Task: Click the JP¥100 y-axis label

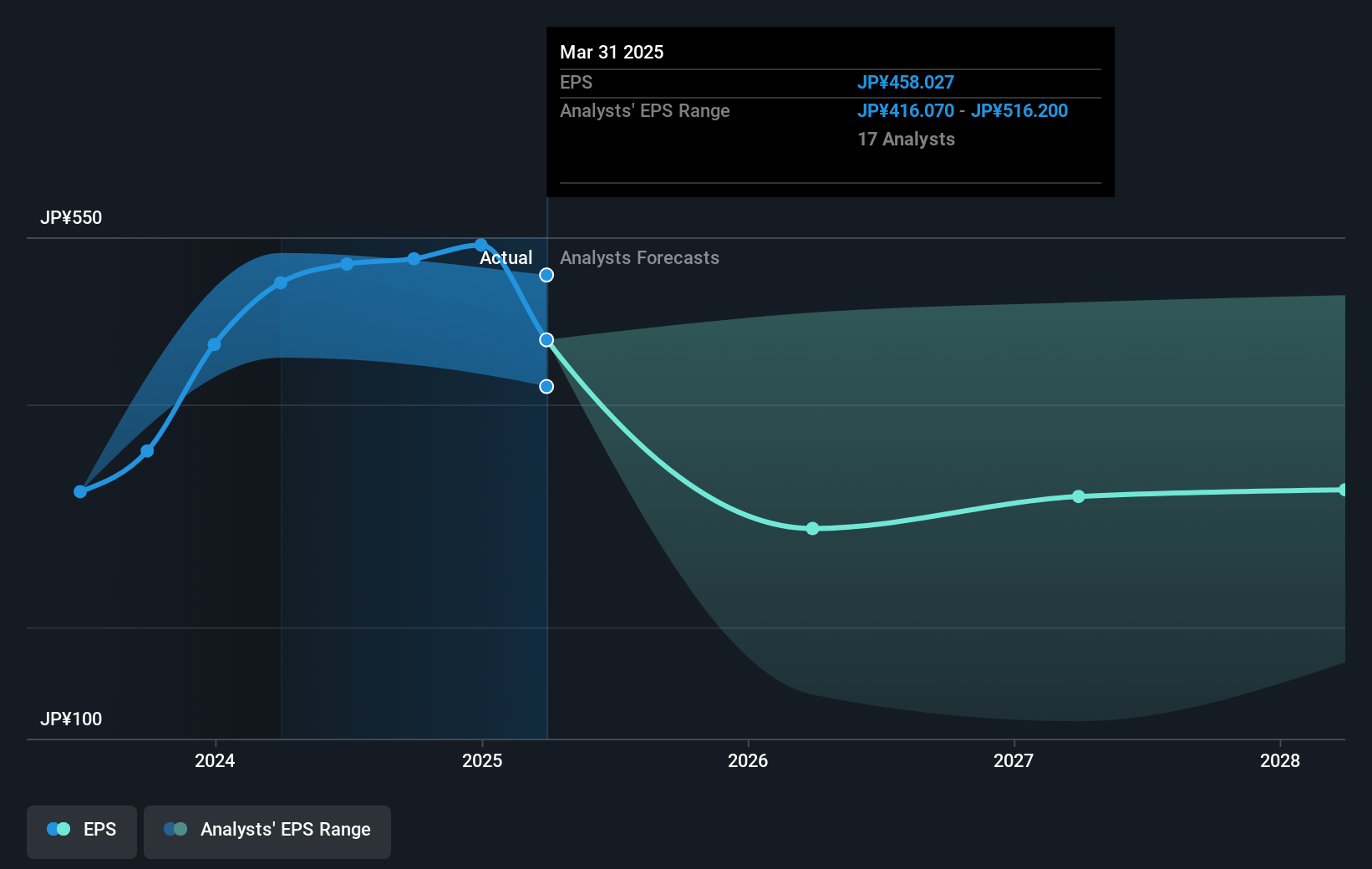Action: [71, 719]
